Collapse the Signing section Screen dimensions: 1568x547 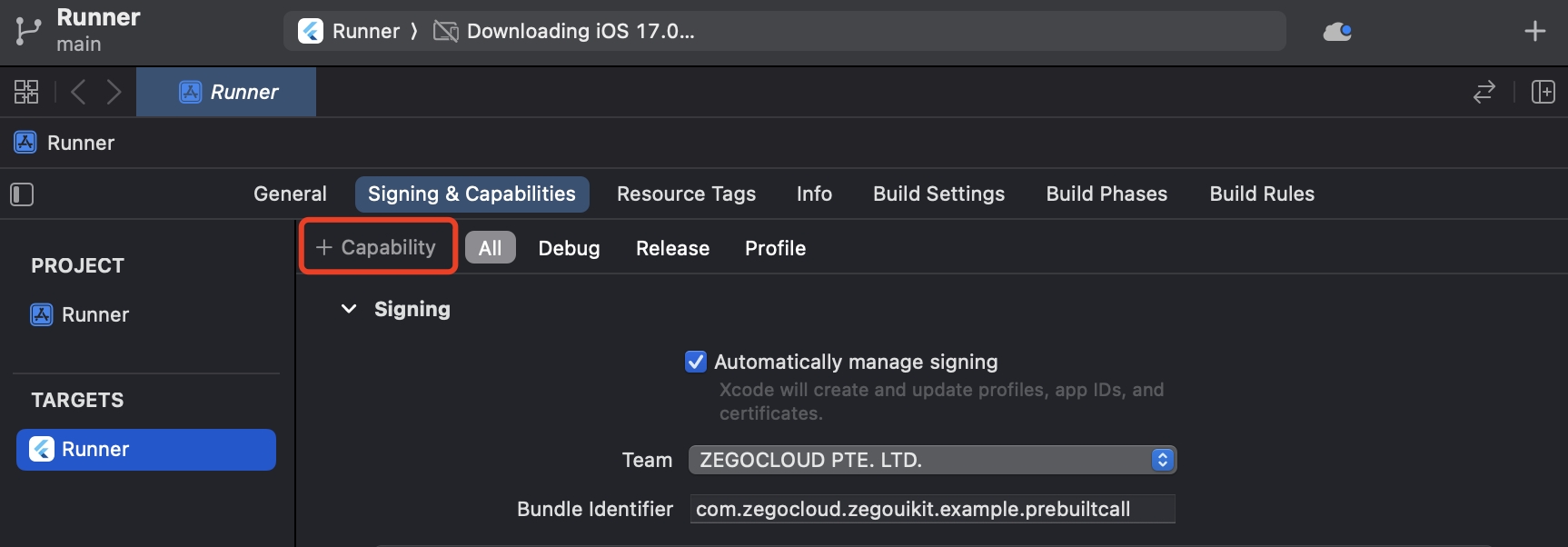click(349, 309)
